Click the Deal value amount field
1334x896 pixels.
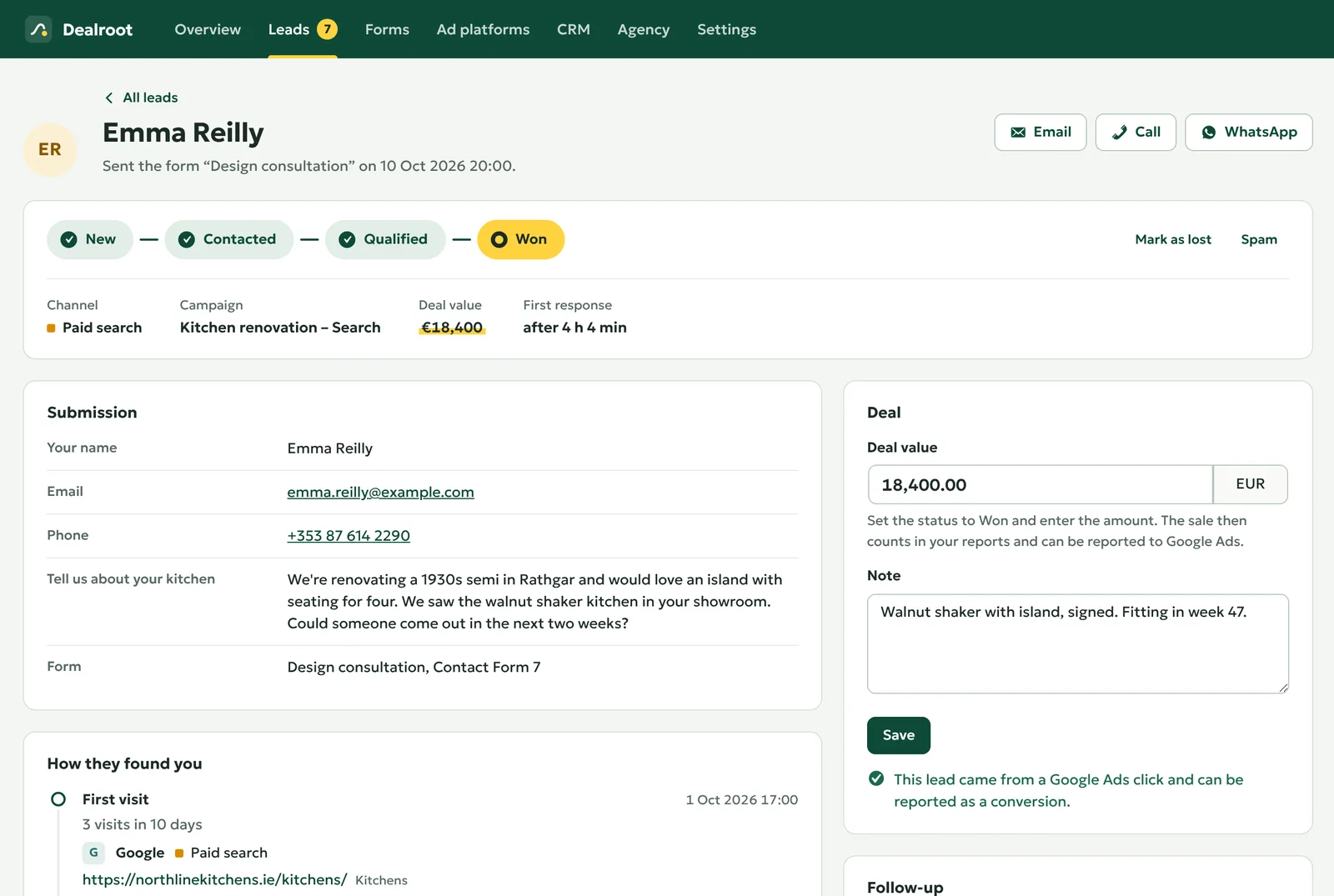click(x=1041, y=484)
